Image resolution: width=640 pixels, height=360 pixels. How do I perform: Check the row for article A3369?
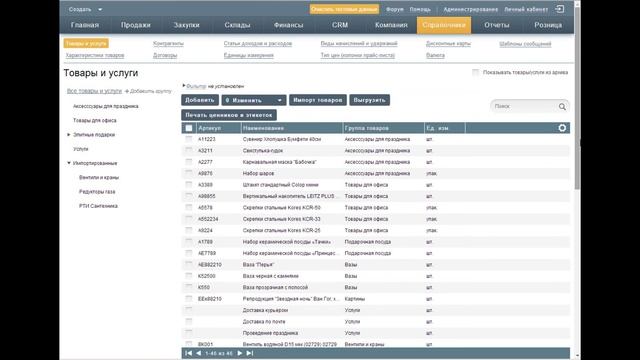tap(189, 185)
